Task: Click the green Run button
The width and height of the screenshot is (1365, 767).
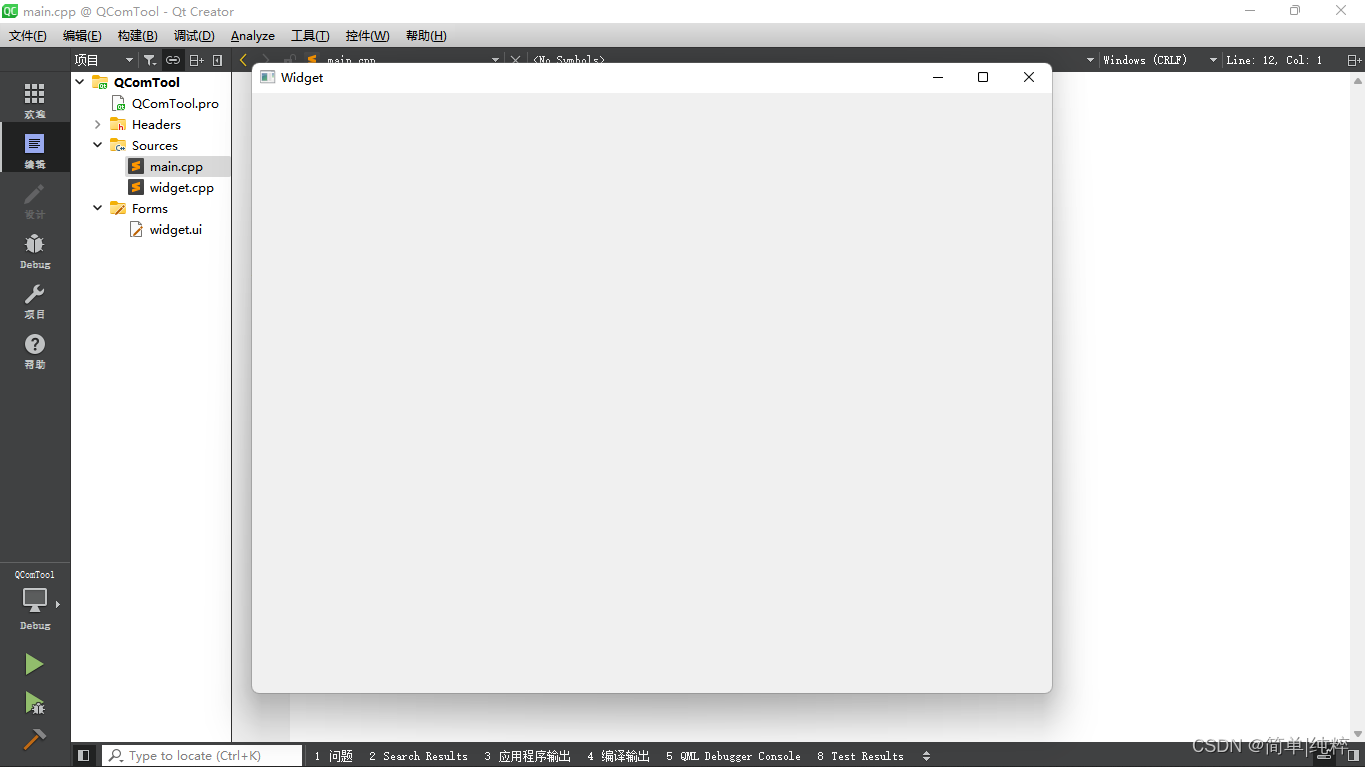Action: coord(34,664)
